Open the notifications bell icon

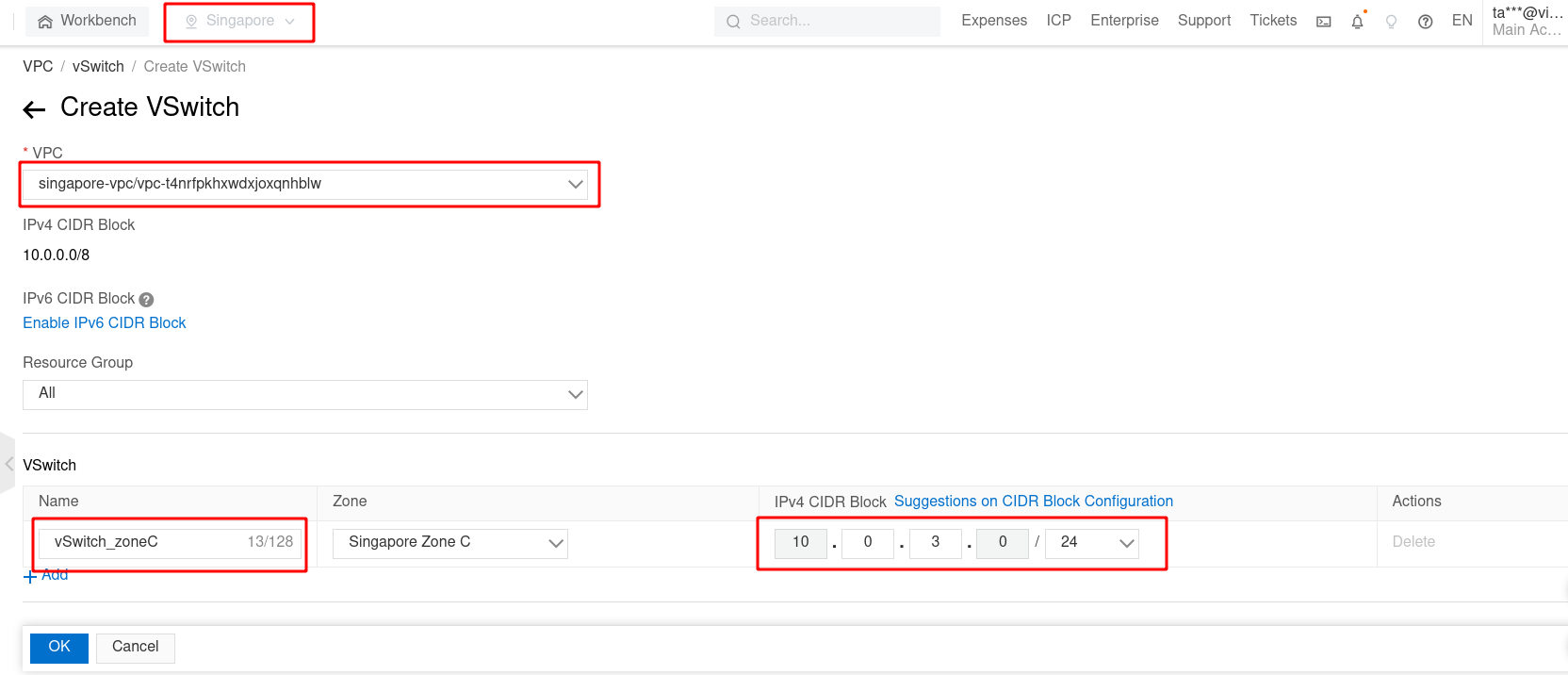tap(1357, 22)
